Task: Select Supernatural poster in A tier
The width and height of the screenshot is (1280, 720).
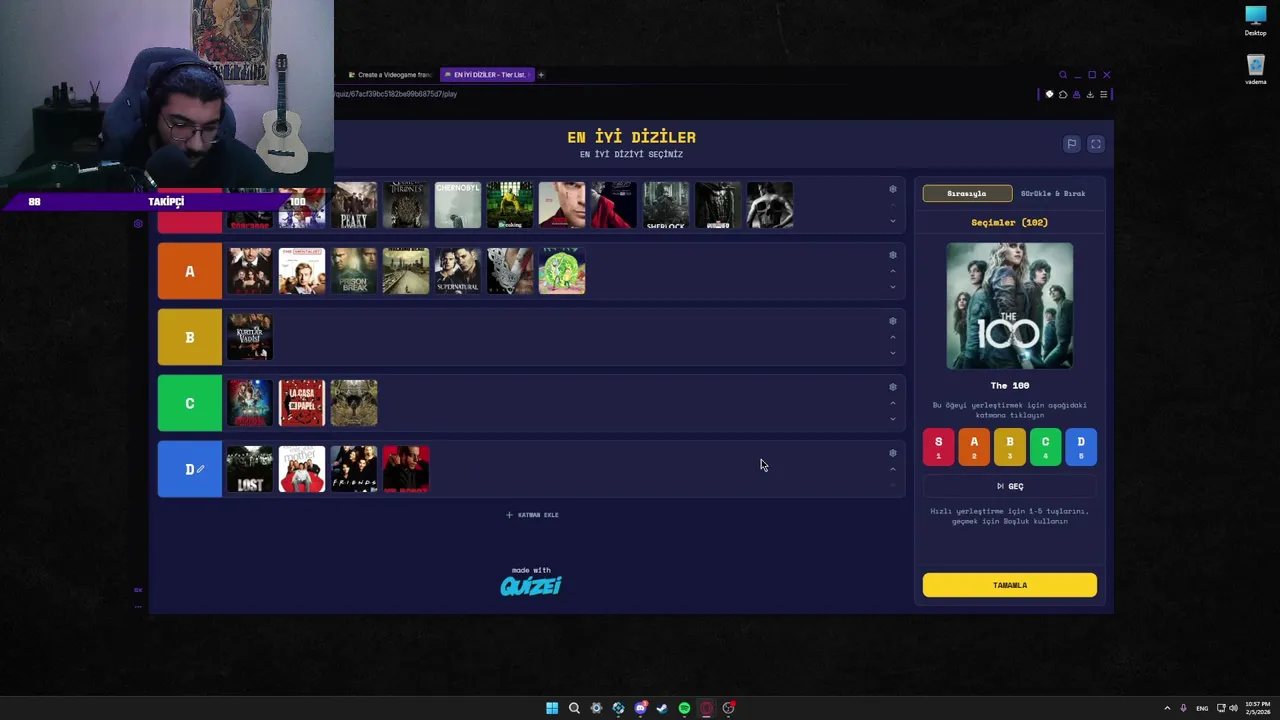Action: point(458,271)
